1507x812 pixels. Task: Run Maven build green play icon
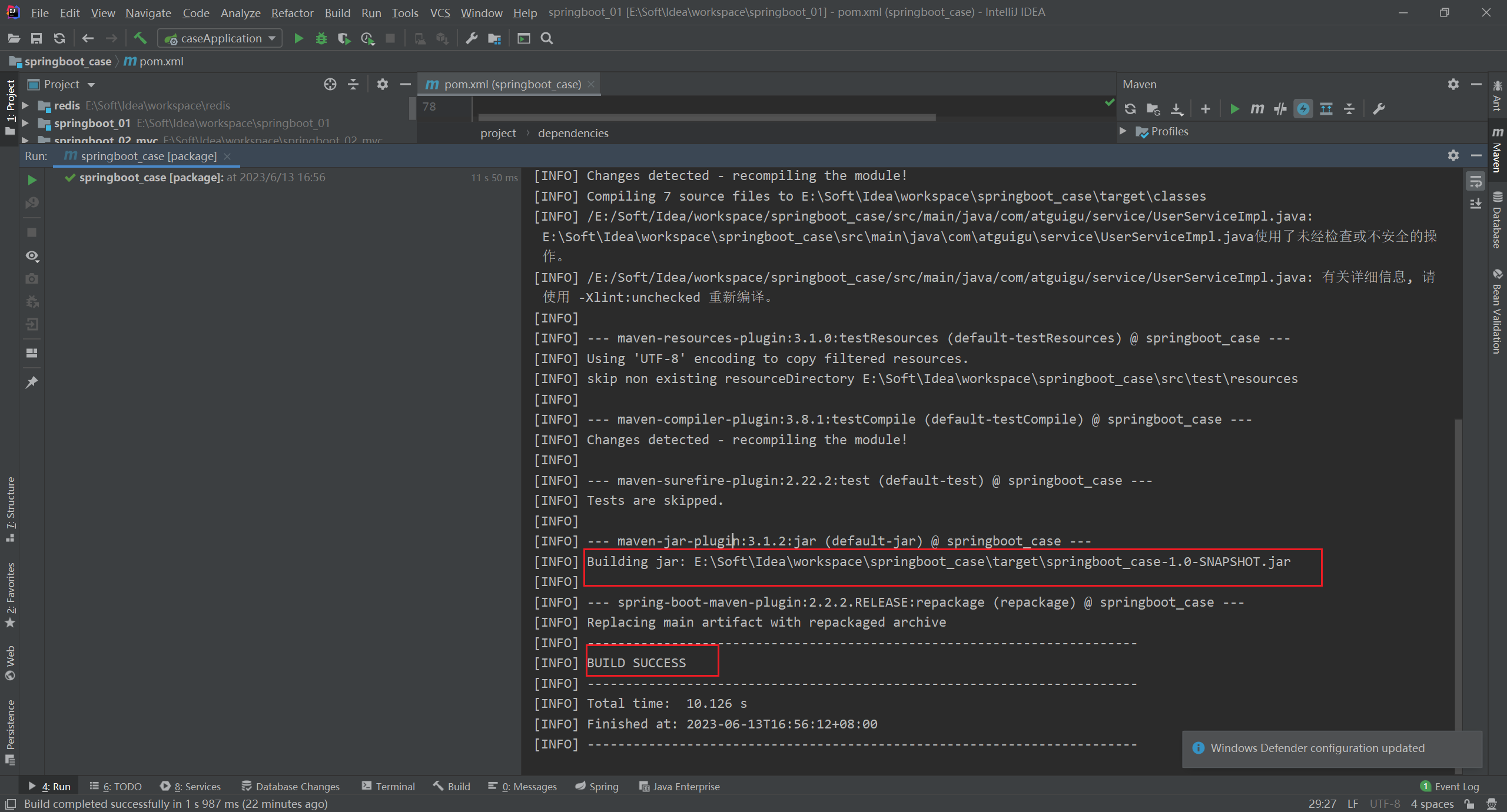click(1234, 109)
